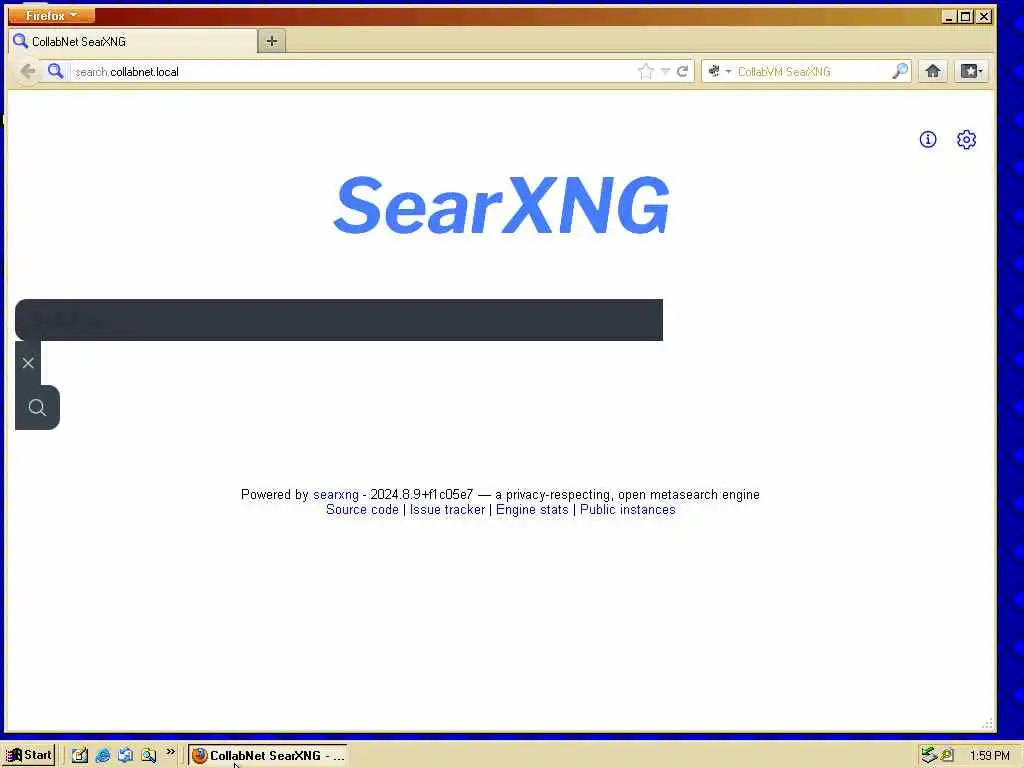Viewport: 1024px width, 768px height.
Task: Open SearXNG preferences gear icon
Action: tap(966, 139)
